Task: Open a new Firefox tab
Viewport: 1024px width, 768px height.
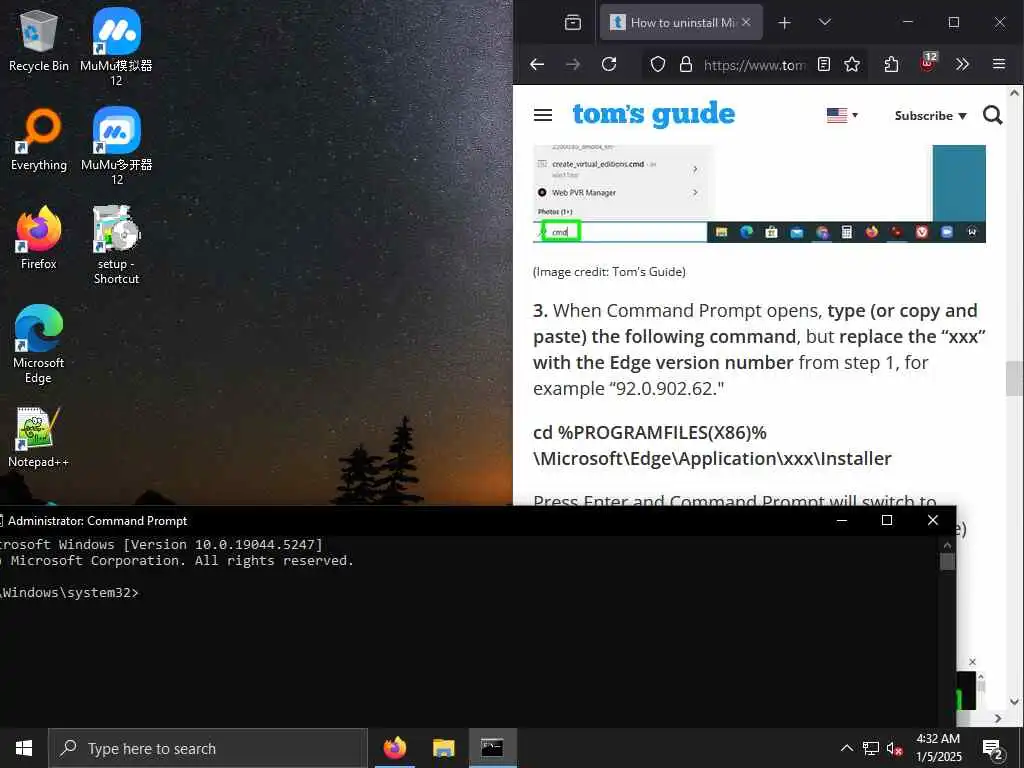Action: pos(784,22)
